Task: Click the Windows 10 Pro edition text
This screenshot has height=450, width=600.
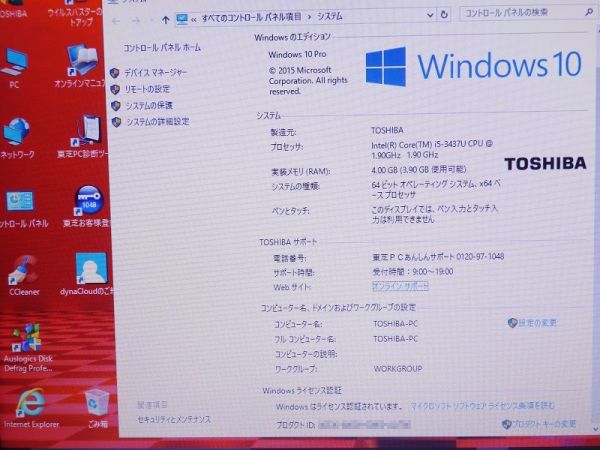Action: [x=297, y=55]
